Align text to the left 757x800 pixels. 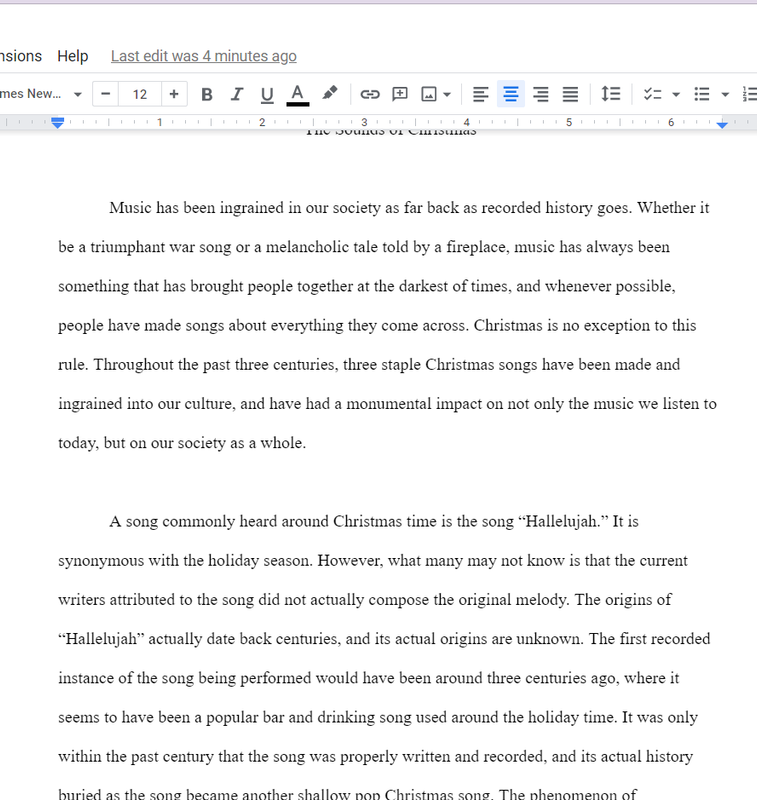tap(481, 94)
